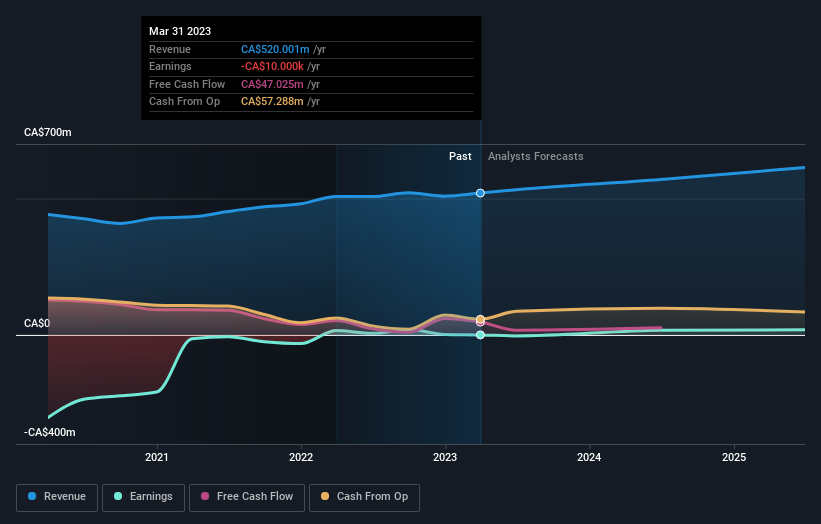821x524 pixels.
Task: Toggle the Free Cash Flow legend button
Action: coord(247,497)
